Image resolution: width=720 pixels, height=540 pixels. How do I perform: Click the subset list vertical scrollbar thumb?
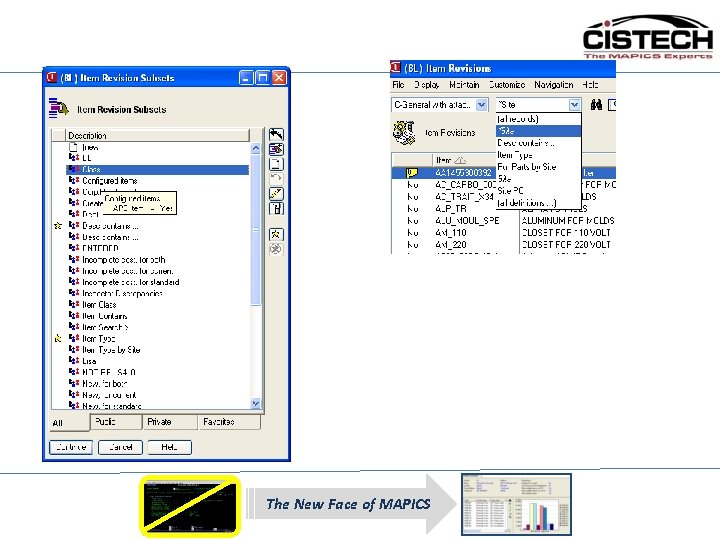point(256,230)
